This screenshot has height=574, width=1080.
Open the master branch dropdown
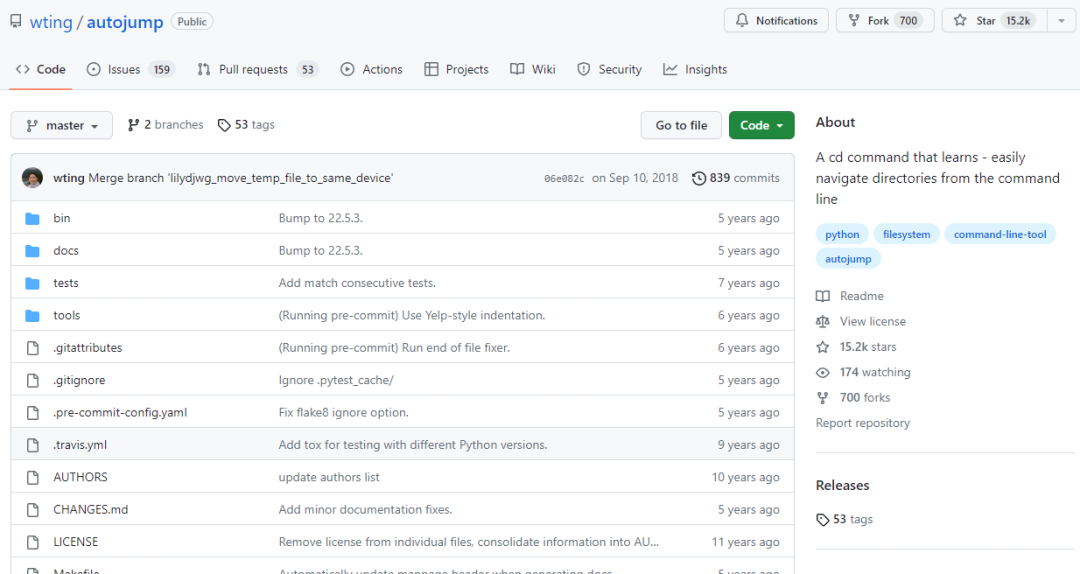point(61,125)
